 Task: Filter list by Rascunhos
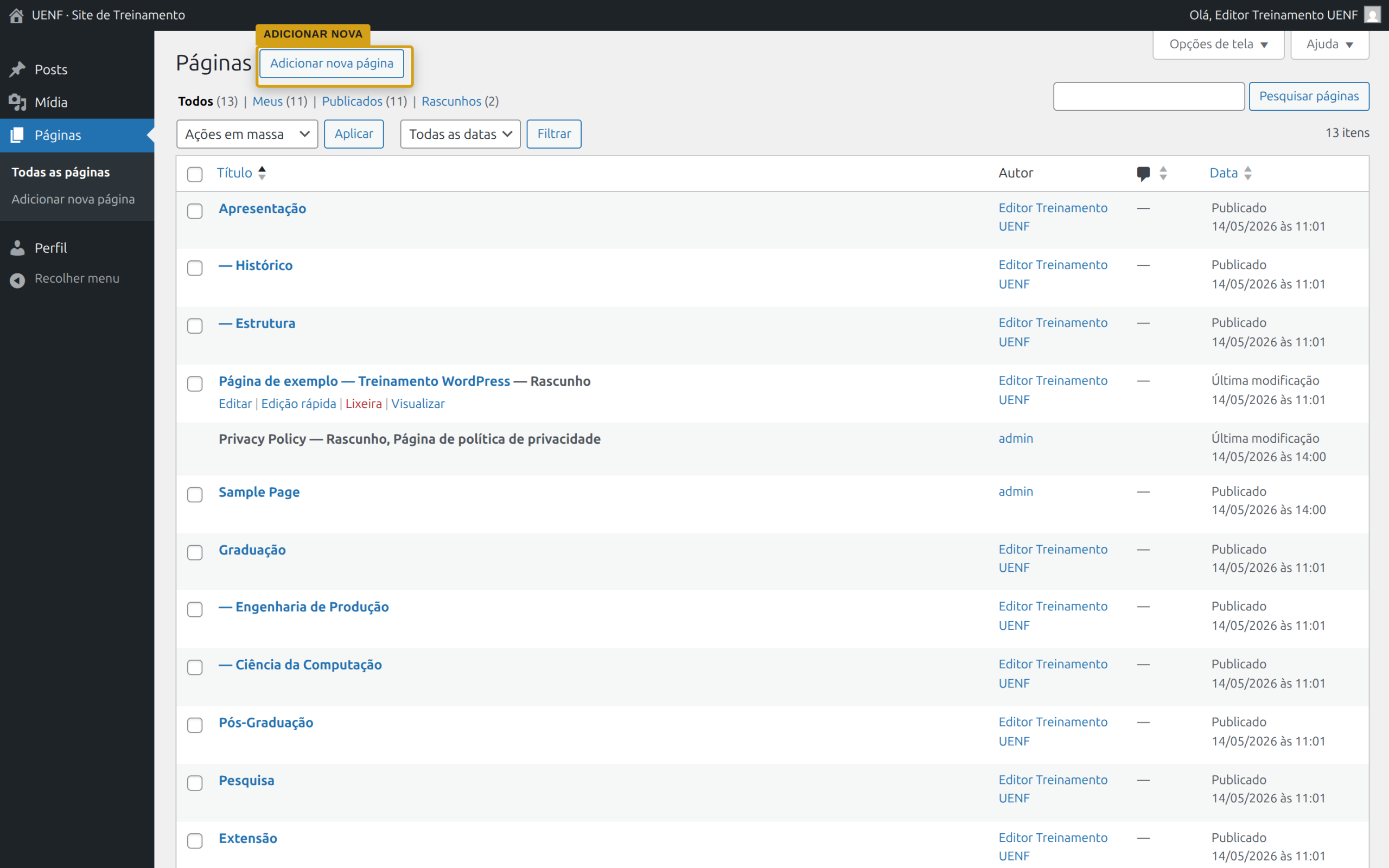[x=451, y=101]
